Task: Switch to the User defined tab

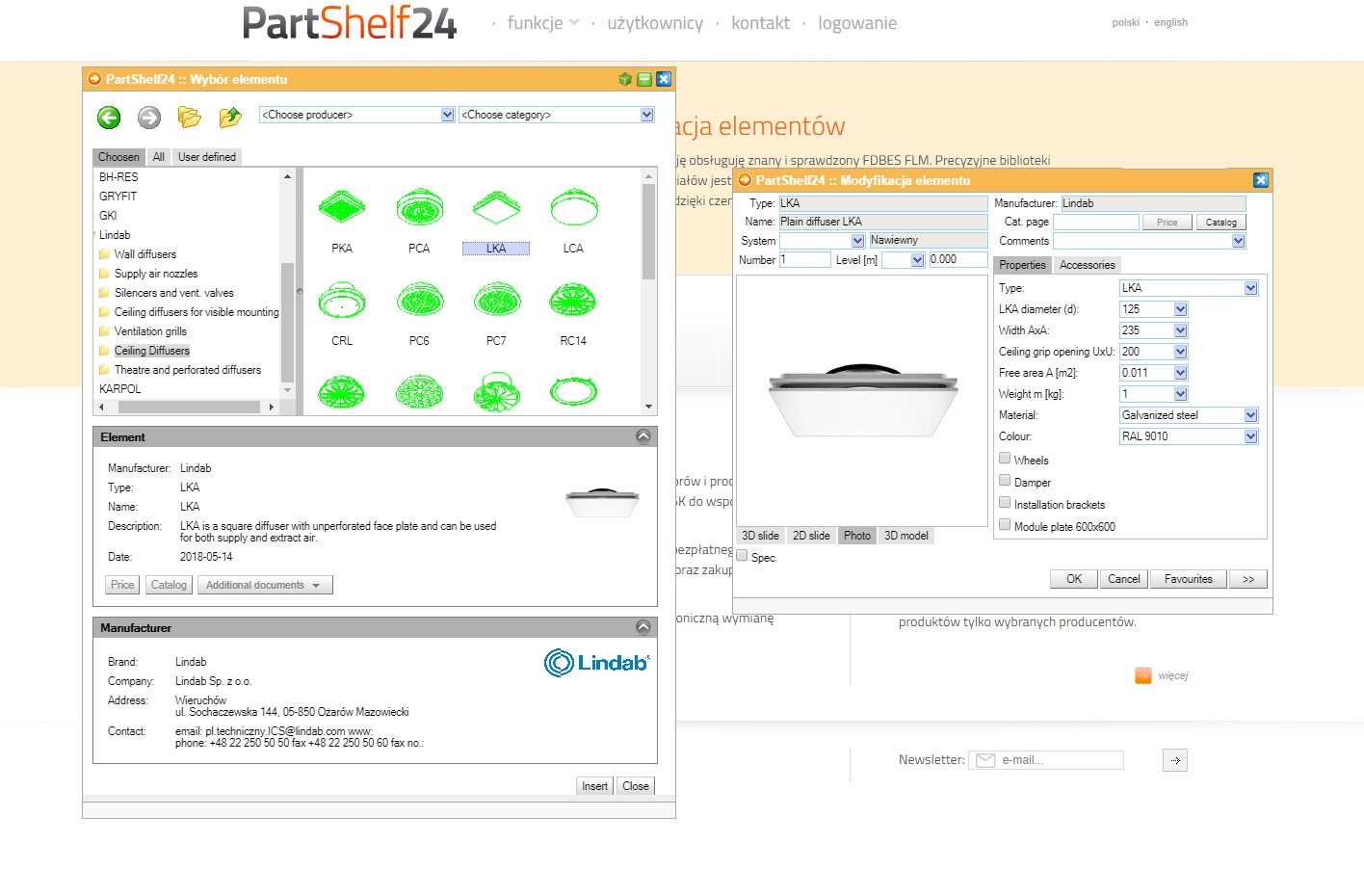Action: [x=206, y=156]
